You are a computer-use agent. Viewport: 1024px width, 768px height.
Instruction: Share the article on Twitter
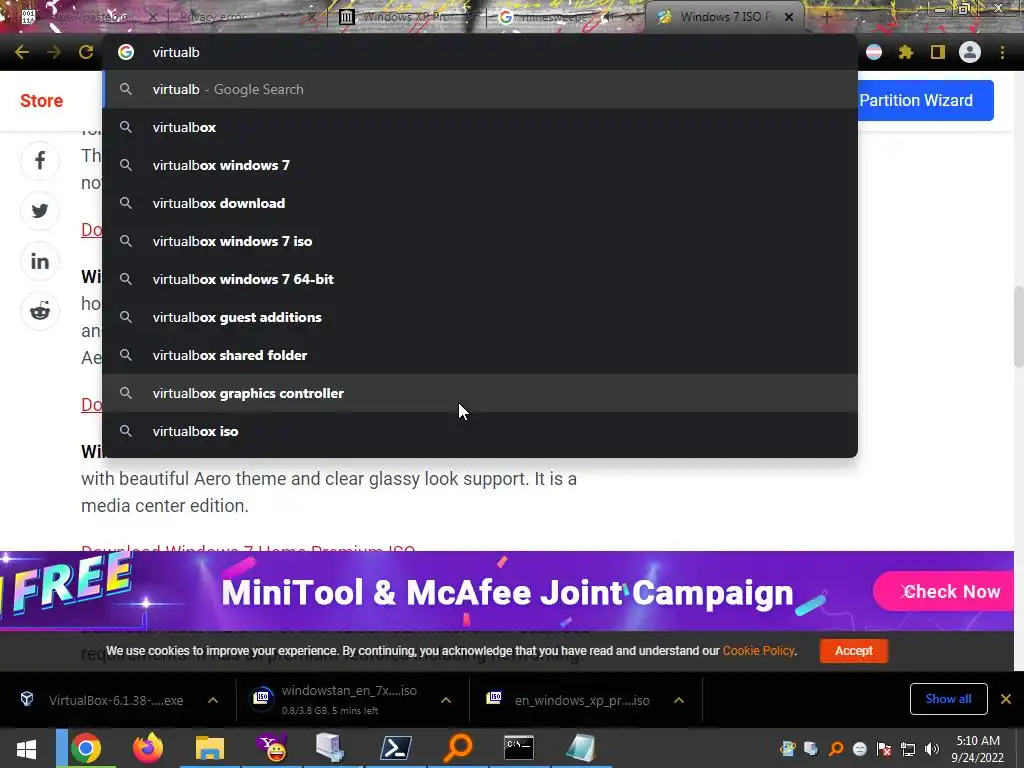40,210
